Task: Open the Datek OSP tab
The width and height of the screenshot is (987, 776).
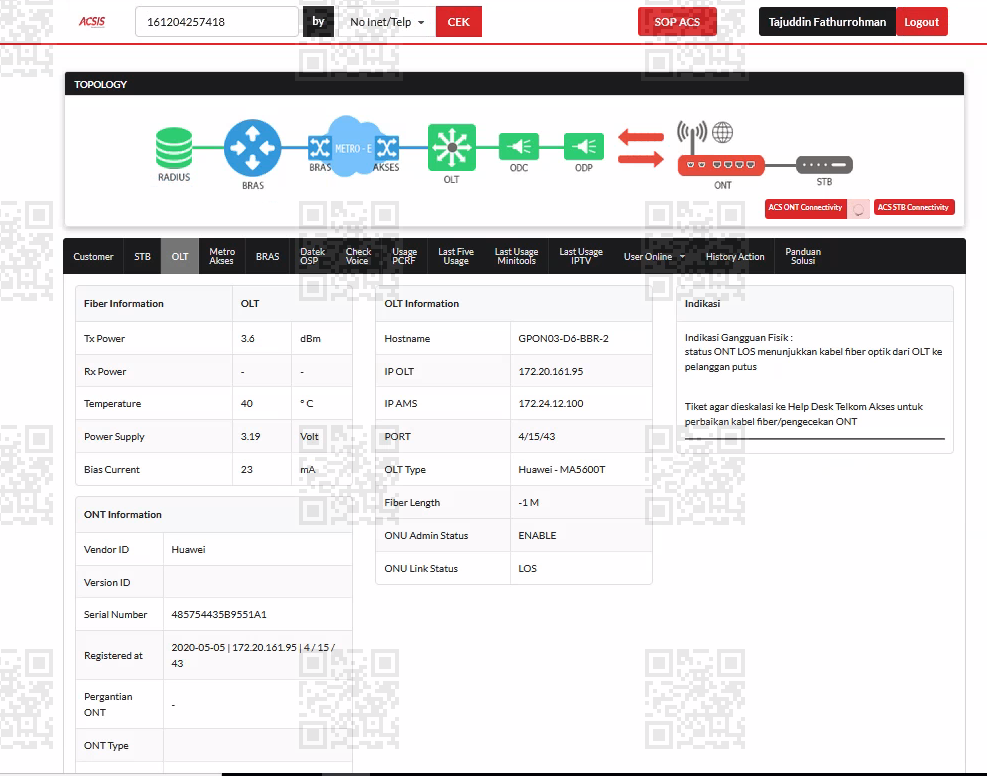Action: coord(312,256)
